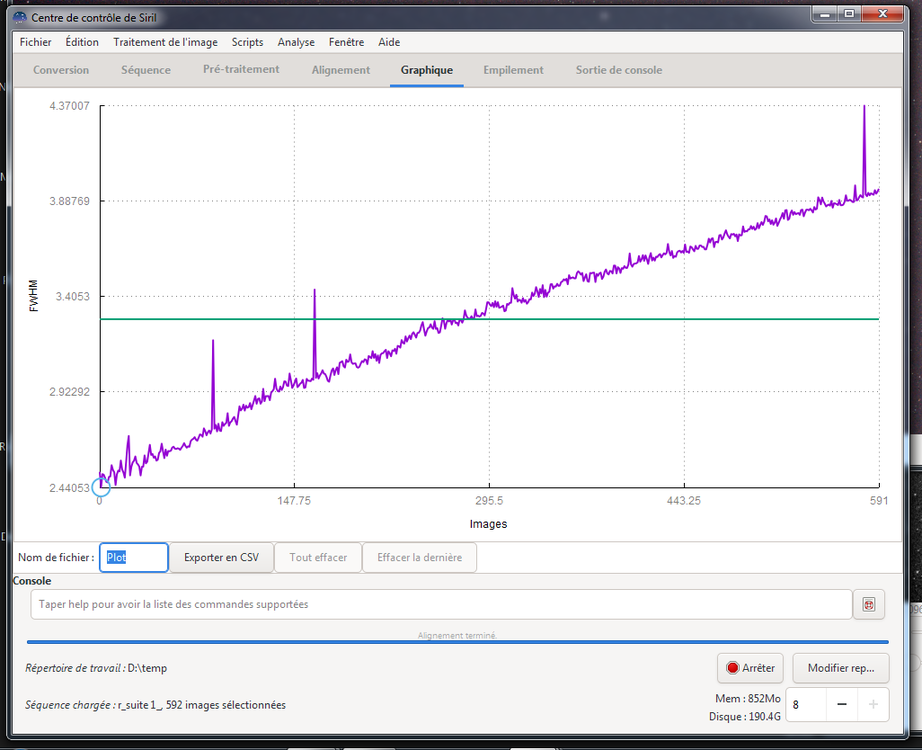Click the Arrêter stop button

pos(750,668)
